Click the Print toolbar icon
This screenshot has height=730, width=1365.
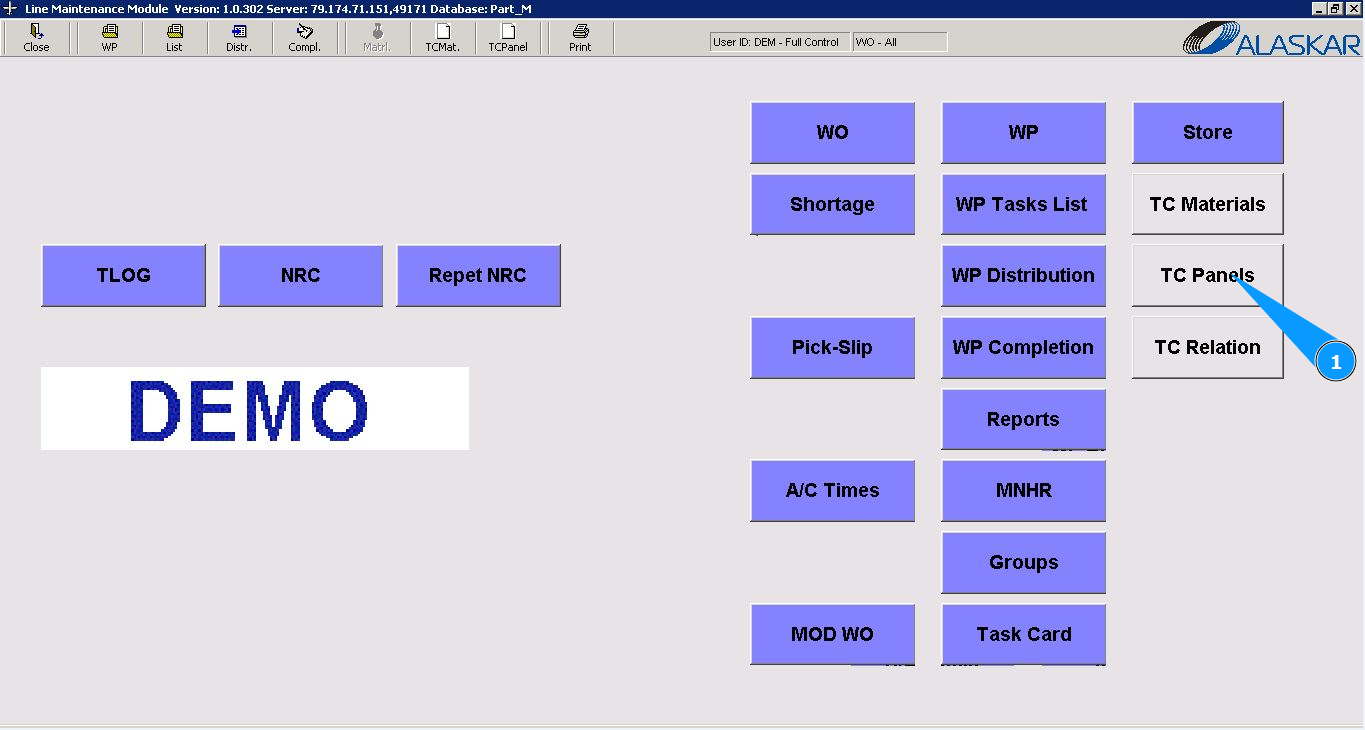(x=580, y=38)
